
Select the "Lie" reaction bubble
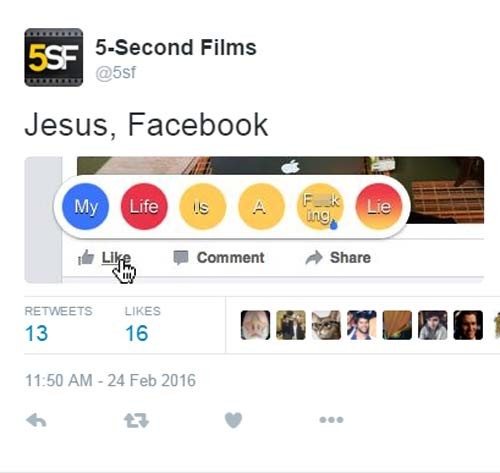point(379,206)
